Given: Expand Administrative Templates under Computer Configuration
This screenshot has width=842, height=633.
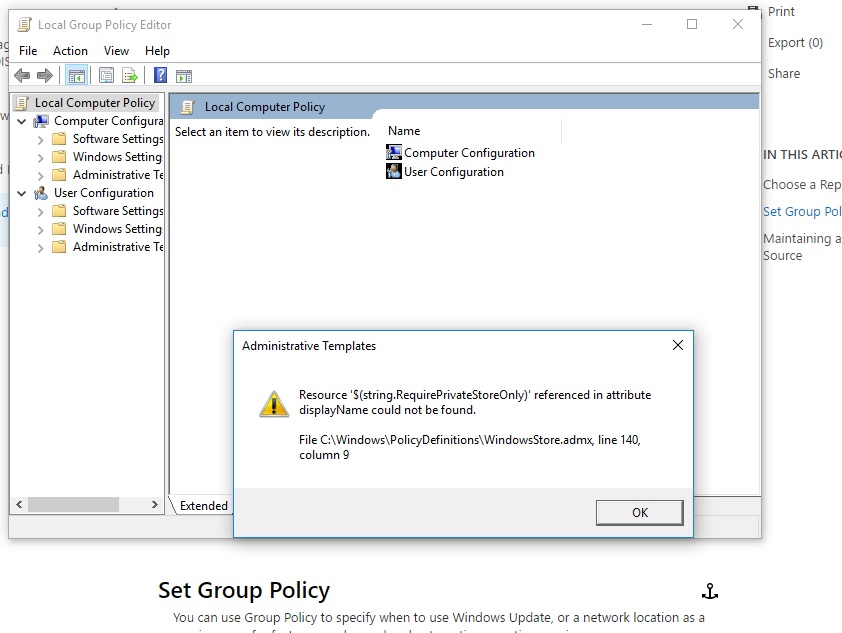Looking at the screenshot, I should click(x=40, y=176).
